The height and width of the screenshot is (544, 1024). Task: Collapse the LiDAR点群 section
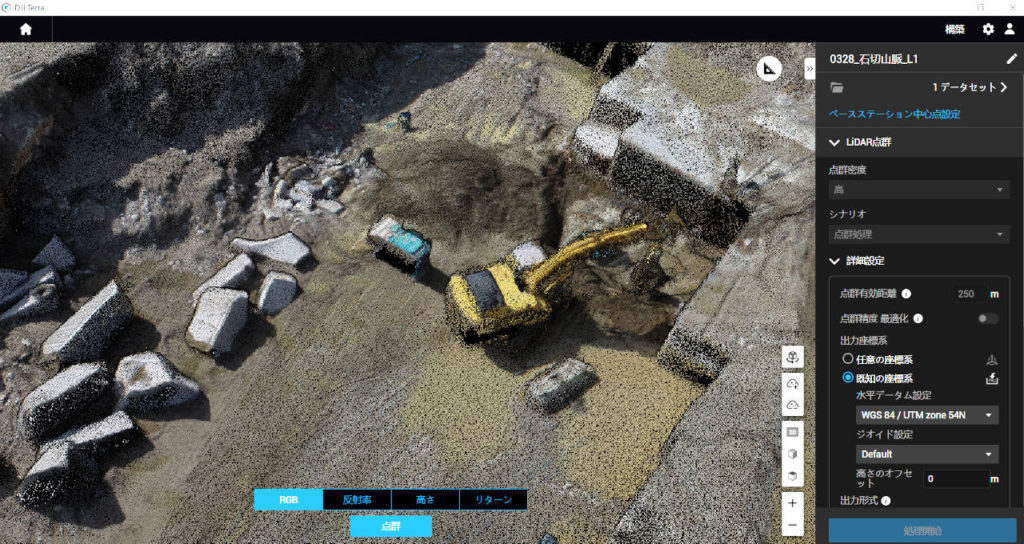(x=834, y=142)
